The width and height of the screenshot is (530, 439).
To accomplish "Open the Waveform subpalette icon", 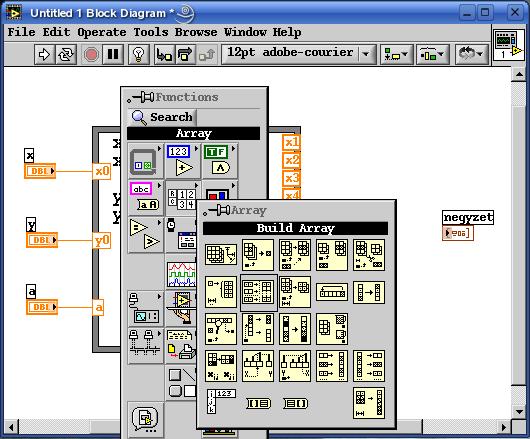I will click(x=182, y=273).
